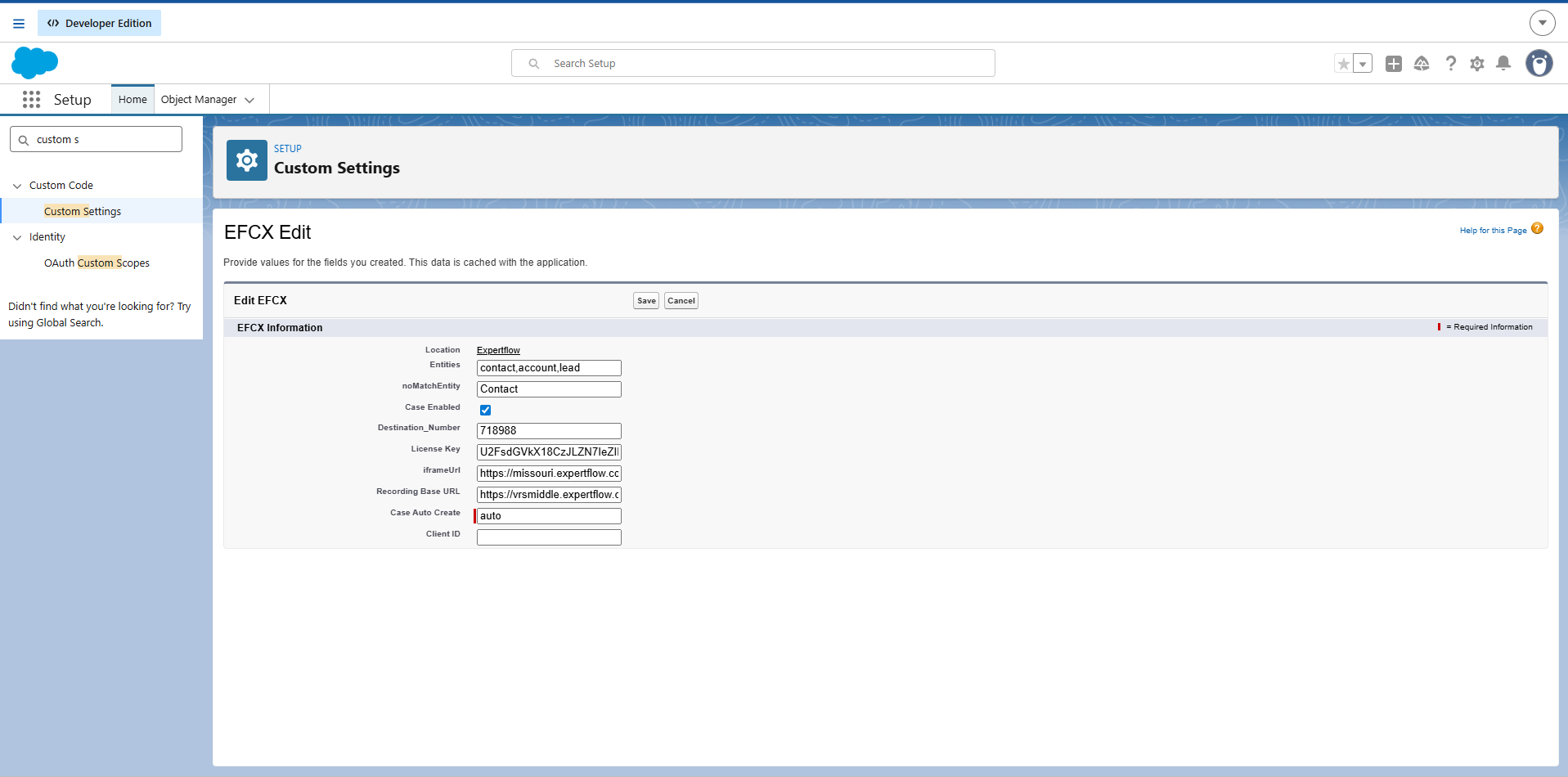Open the Global Actions plus icon
The width and height of the screenshot is (1568, 777).
(x=1394, y=64)
